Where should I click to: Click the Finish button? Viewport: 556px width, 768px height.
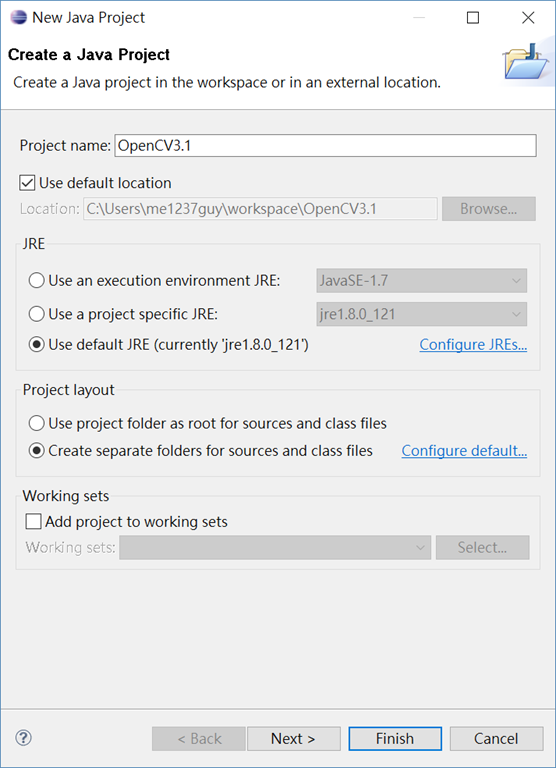click(x=395, y=738)
